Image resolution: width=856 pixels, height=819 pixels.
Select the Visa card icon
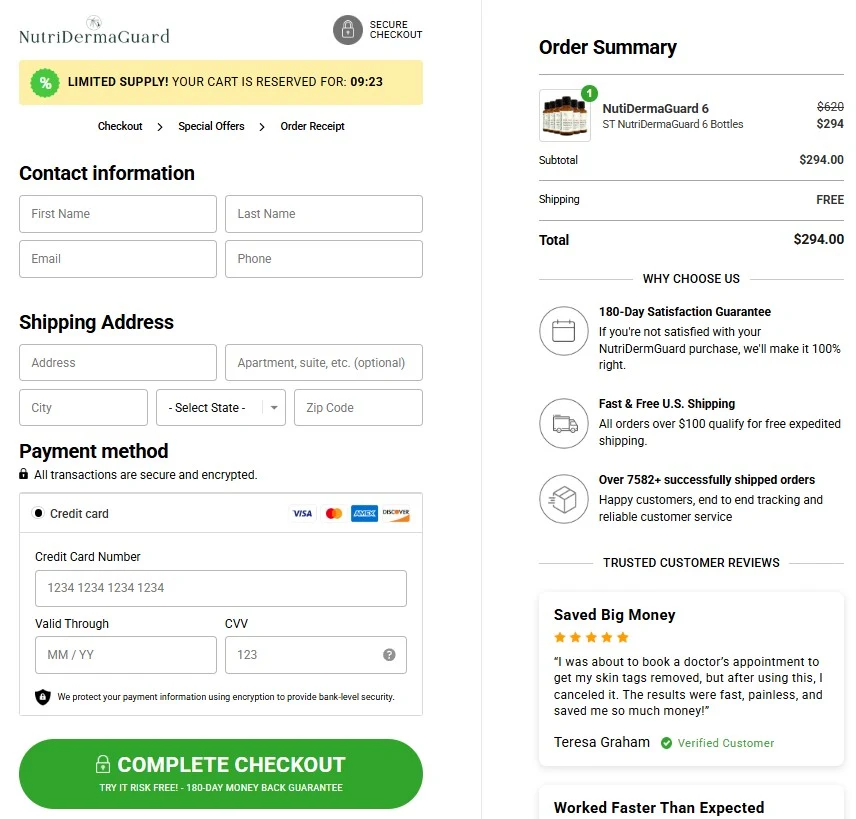tap(301, 513)
